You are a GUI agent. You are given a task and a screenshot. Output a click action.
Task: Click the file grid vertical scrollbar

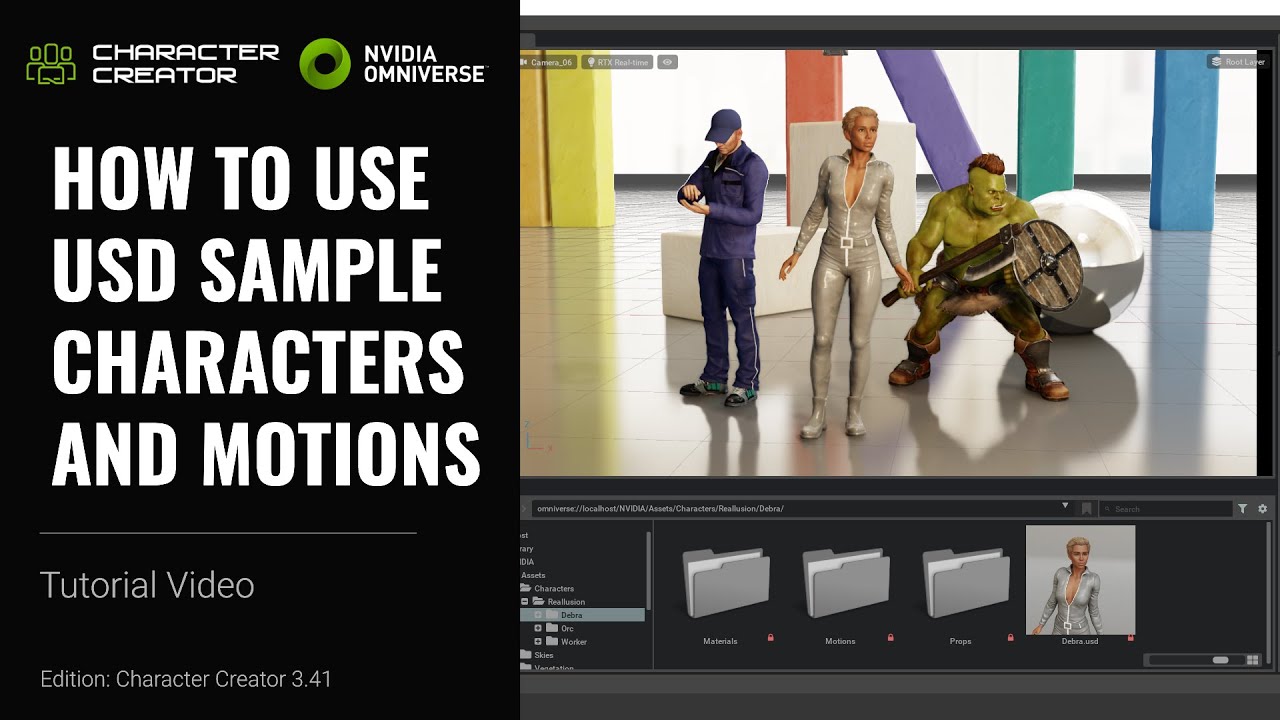(x=1270, y=595)
